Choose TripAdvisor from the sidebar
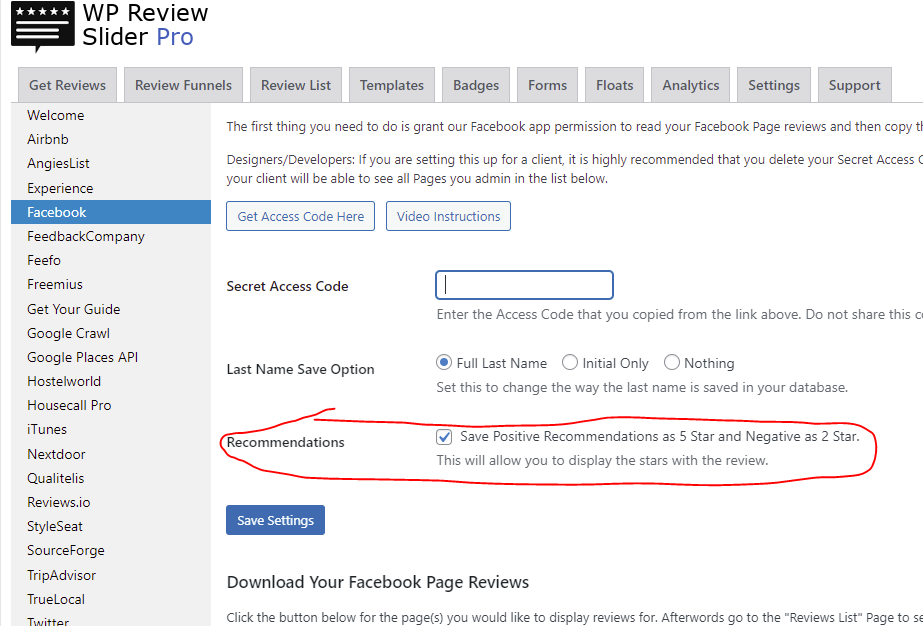Screen dimensions: 923x626 (111, 575)
